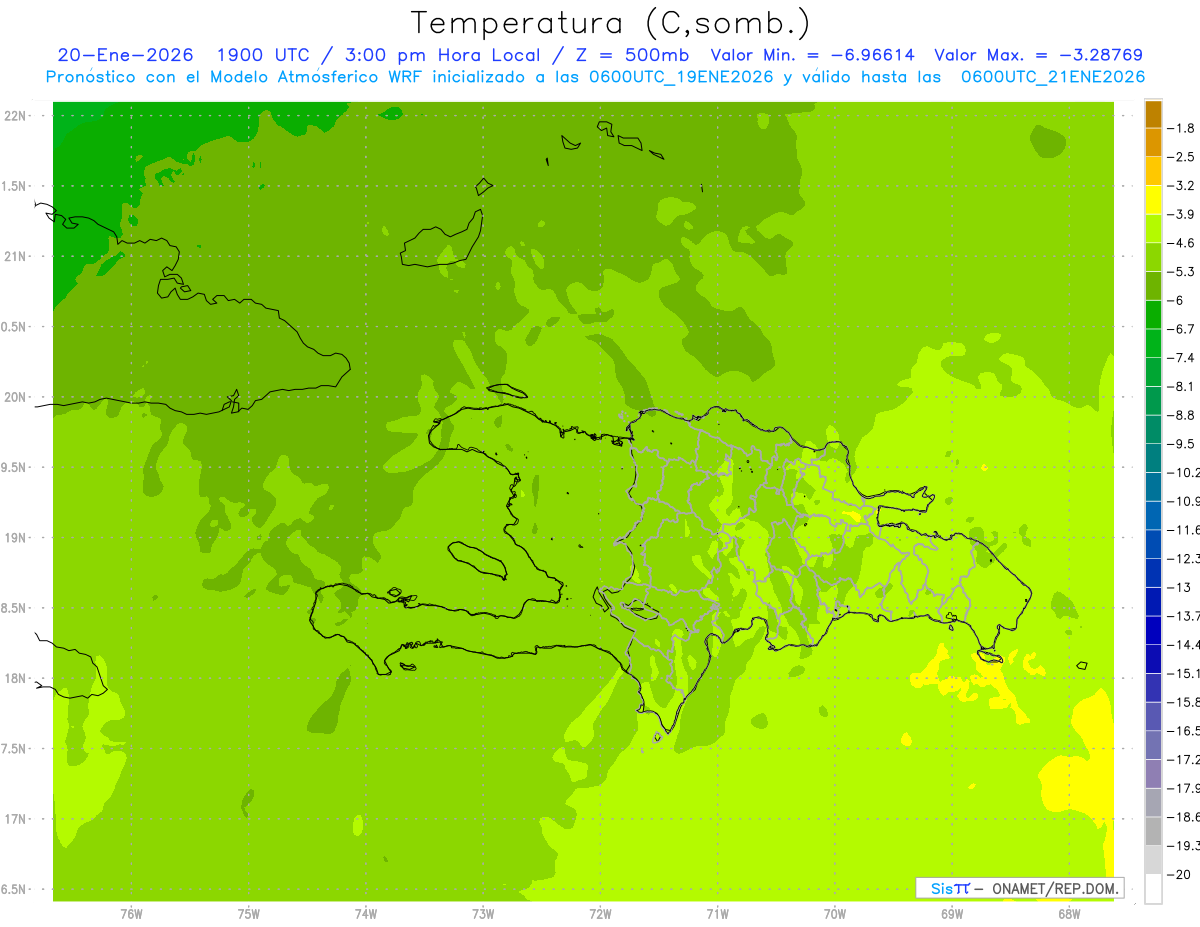Click the "-4.6" colorbar value label
The width and height of the screenshot is (1200, 927).
[x=1183, y=243]
